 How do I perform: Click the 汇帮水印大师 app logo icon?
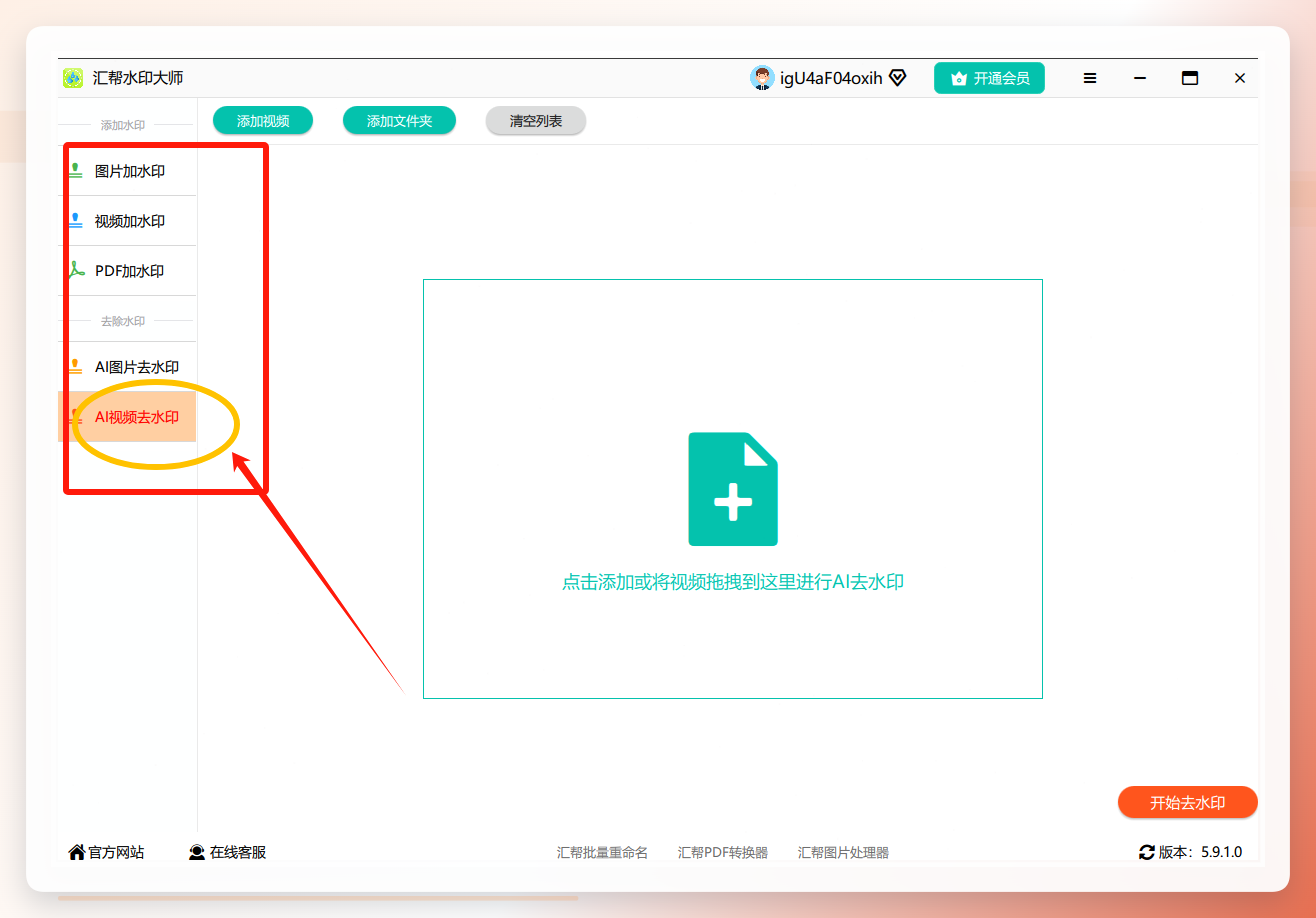coord(73,78)
